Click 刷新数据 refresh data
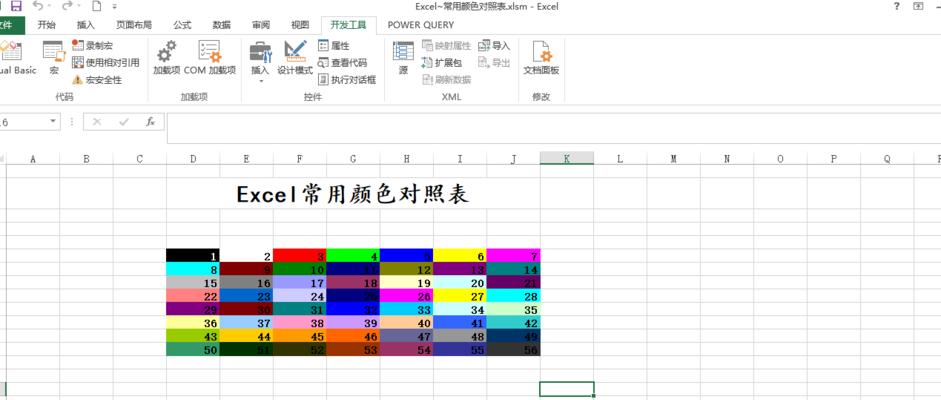This screenshot has width=941, height=400. click(446, 79)
